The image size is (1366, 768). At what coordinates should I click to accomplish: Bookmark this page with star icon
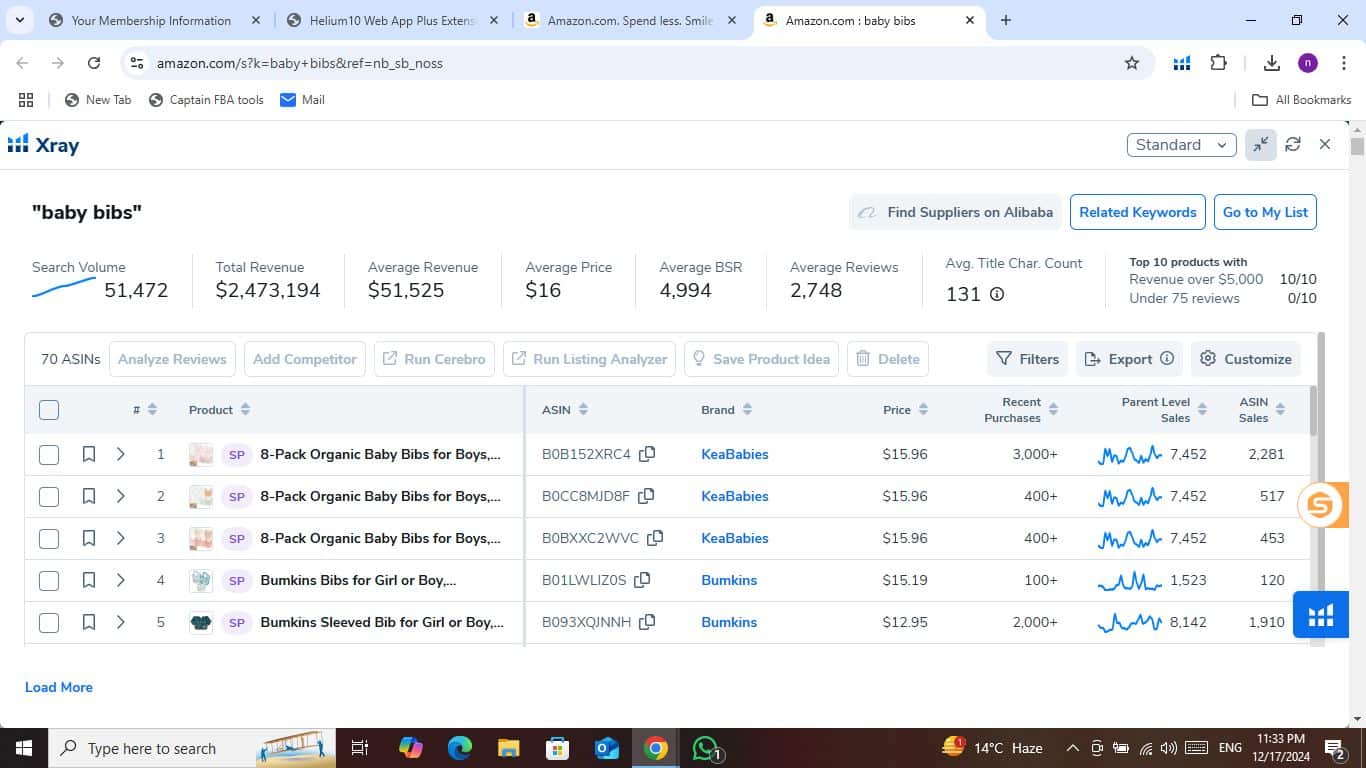point(1132,63)
